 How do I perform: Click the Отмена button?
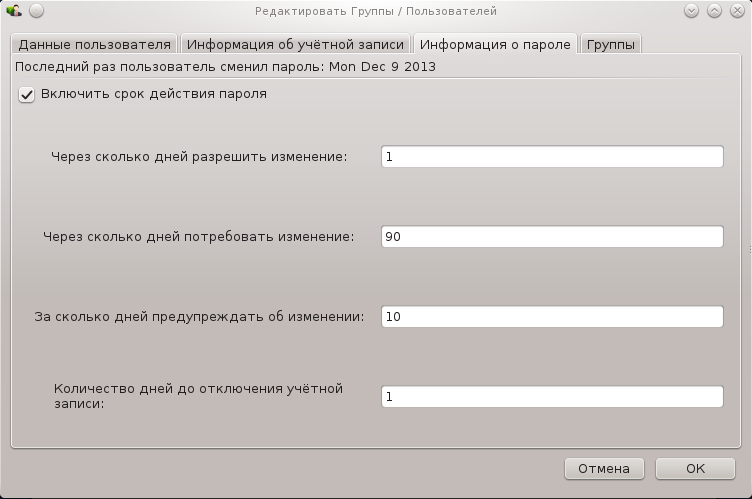[x=604, y=468]
